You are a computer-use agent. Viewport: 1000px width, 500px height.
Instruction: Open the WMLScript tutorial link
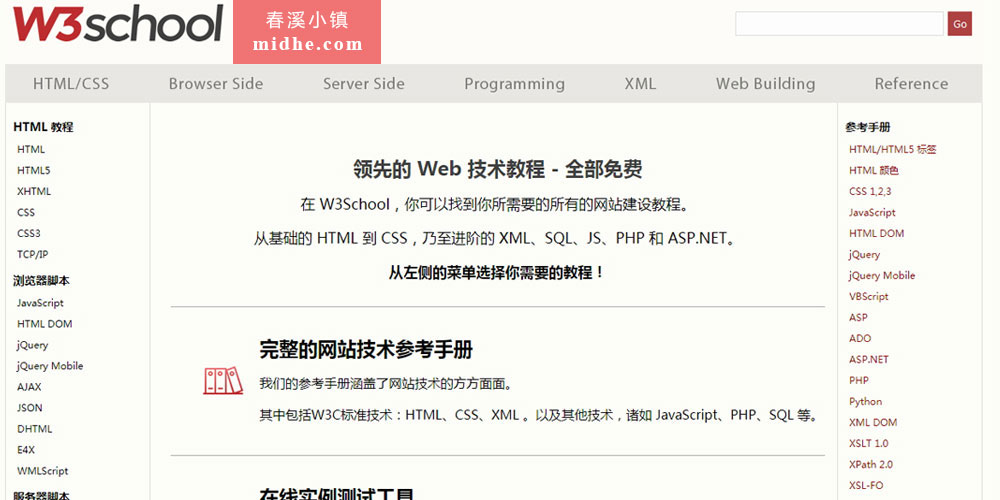click(42, 471)
